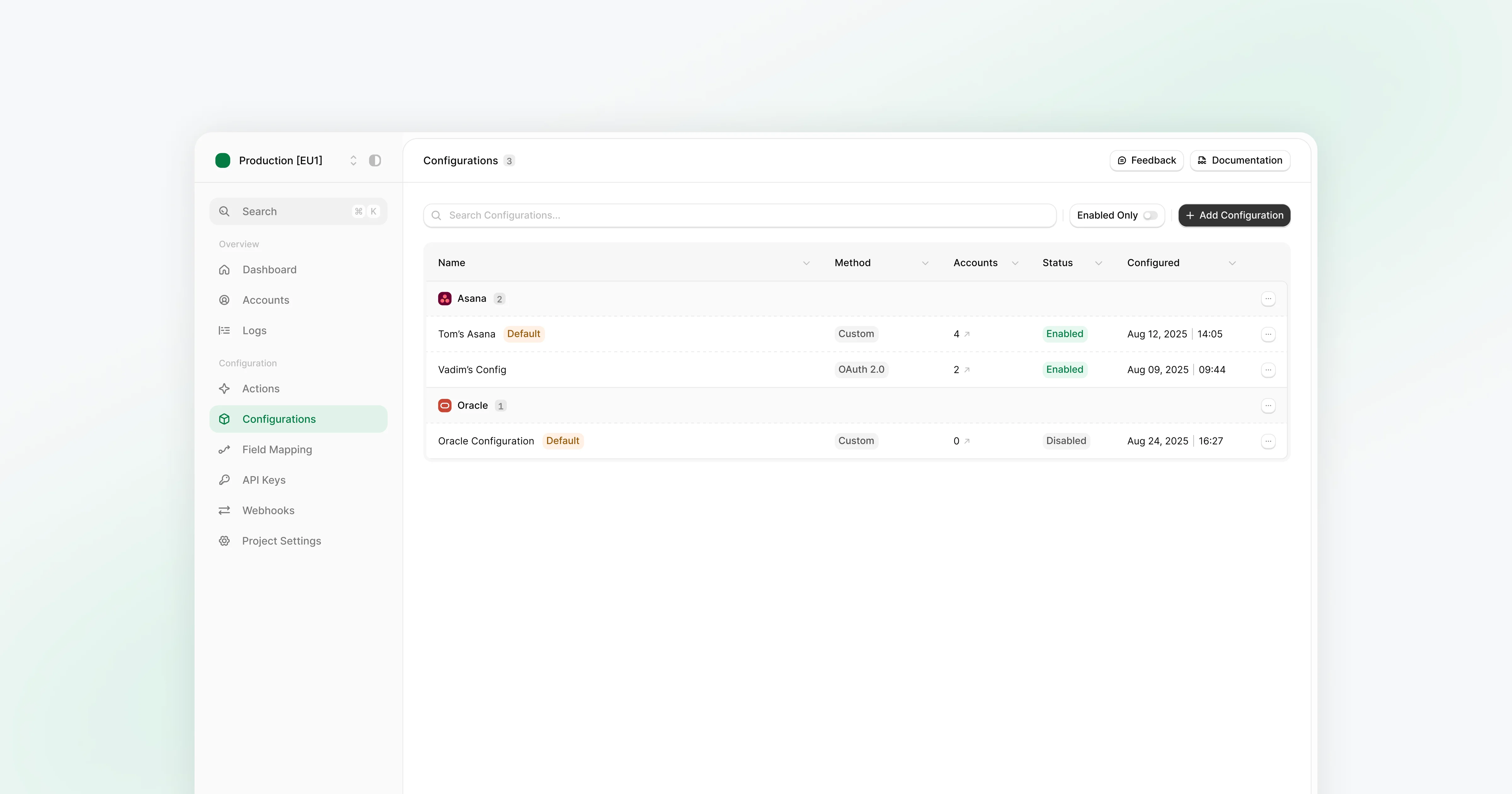Open Project Settings

click(281, 540)
